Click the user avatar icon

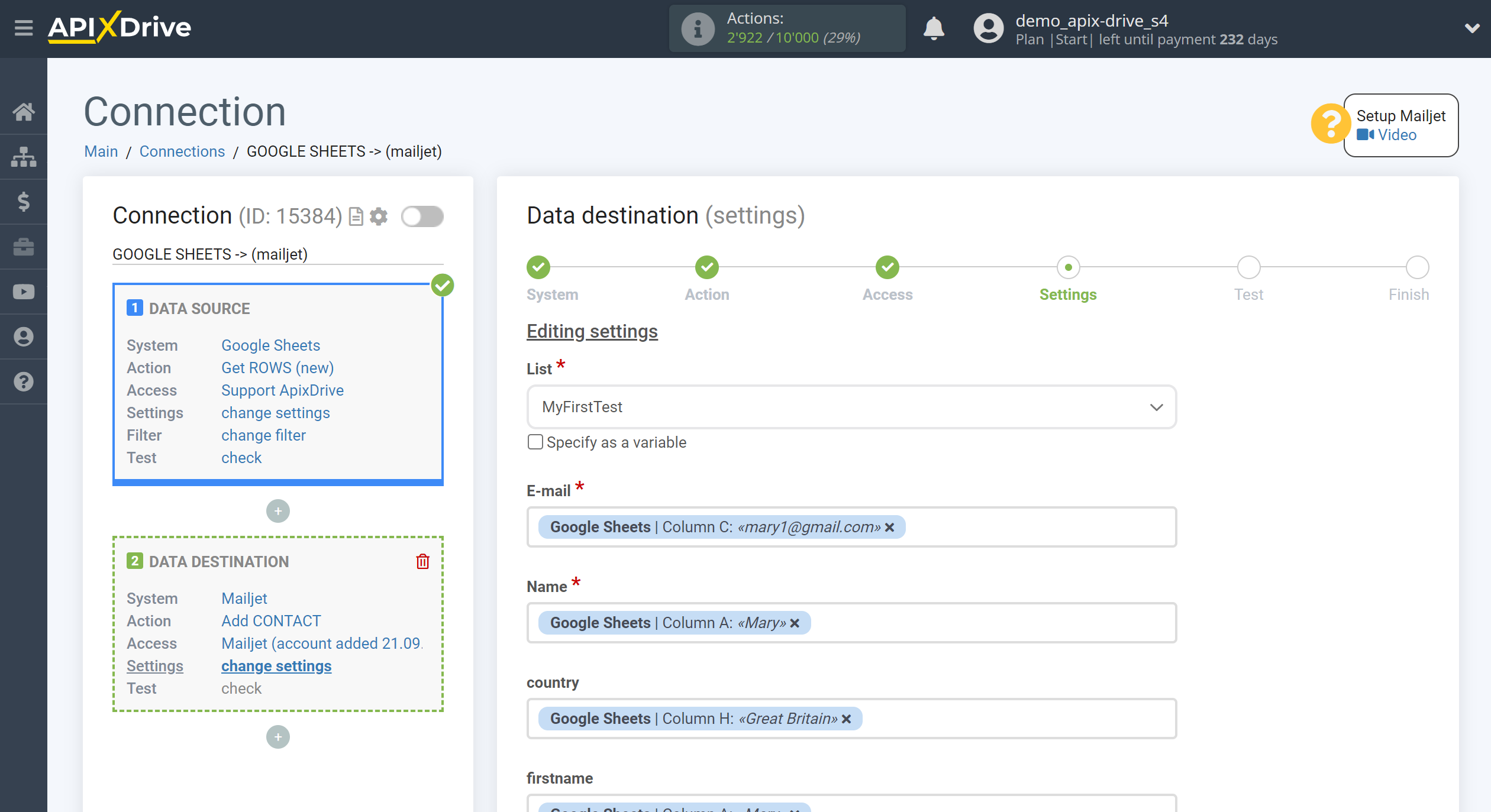pyautogui.click(x=988, y=28)
